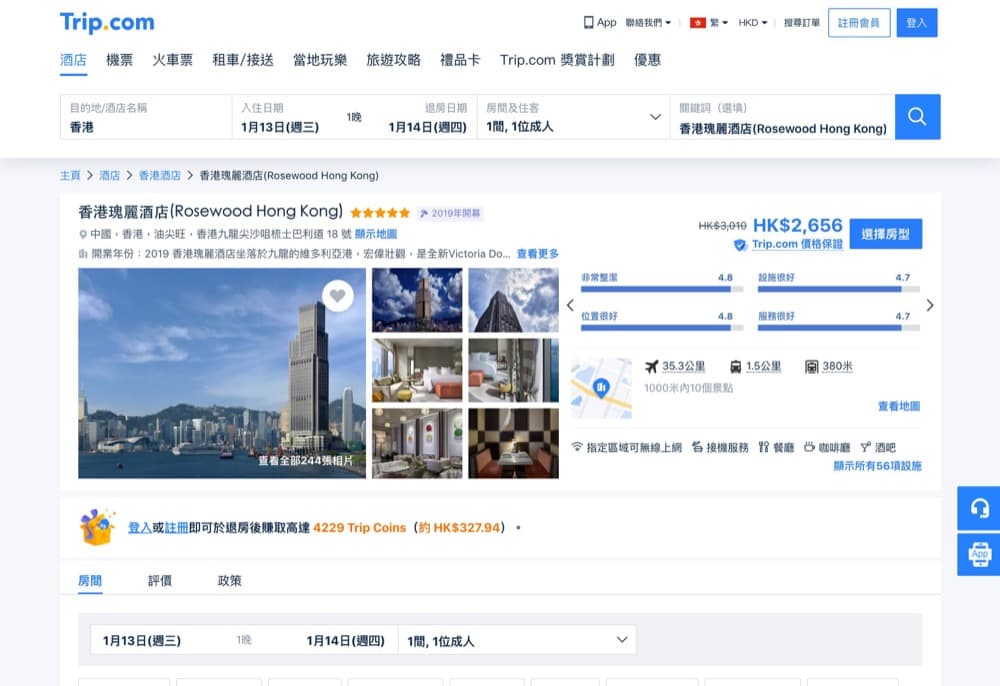Click the train station distance icon

pos(735,367)
